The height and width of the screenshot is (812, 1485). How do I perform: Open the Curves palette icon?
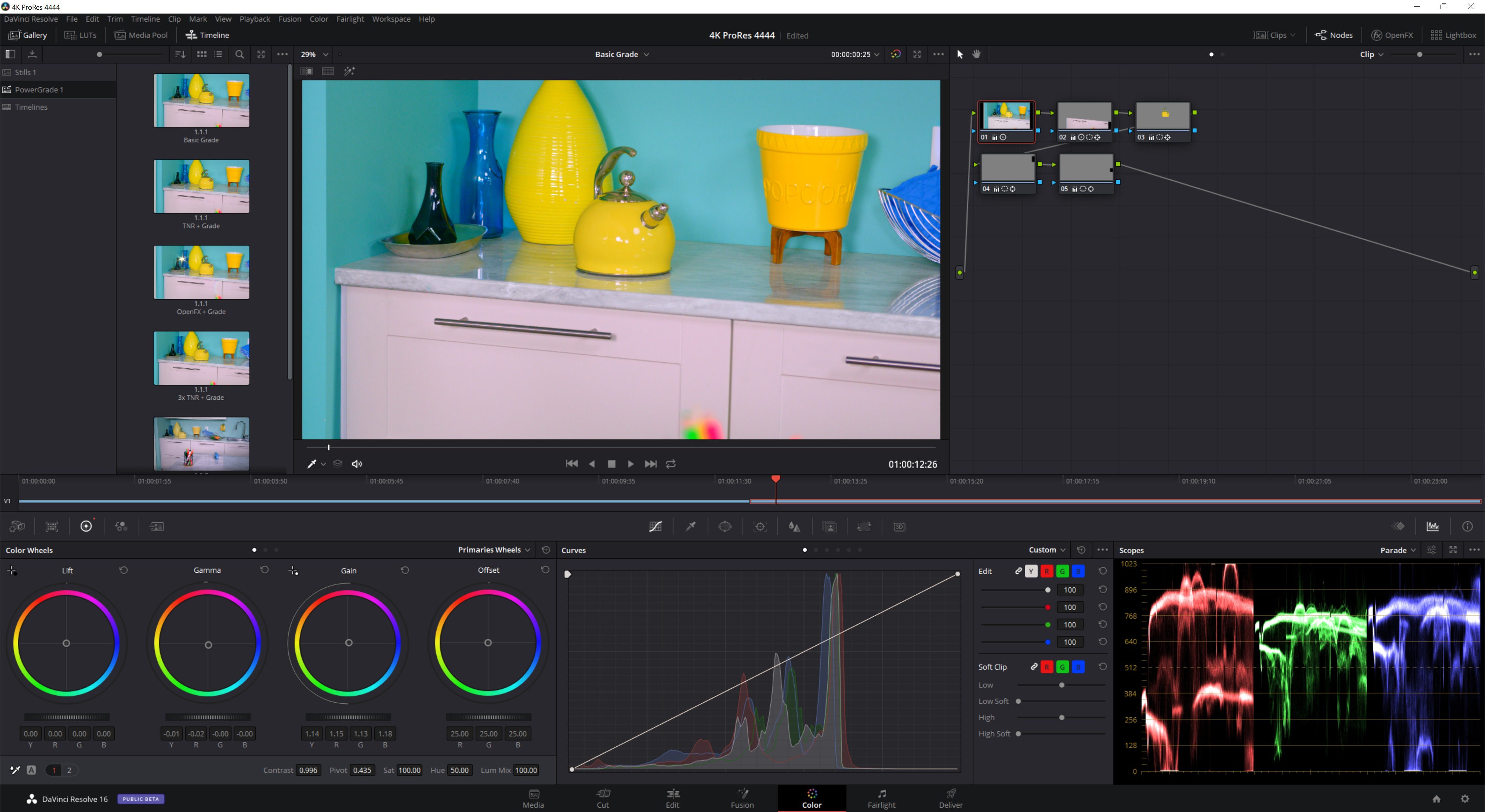[655, 526]
